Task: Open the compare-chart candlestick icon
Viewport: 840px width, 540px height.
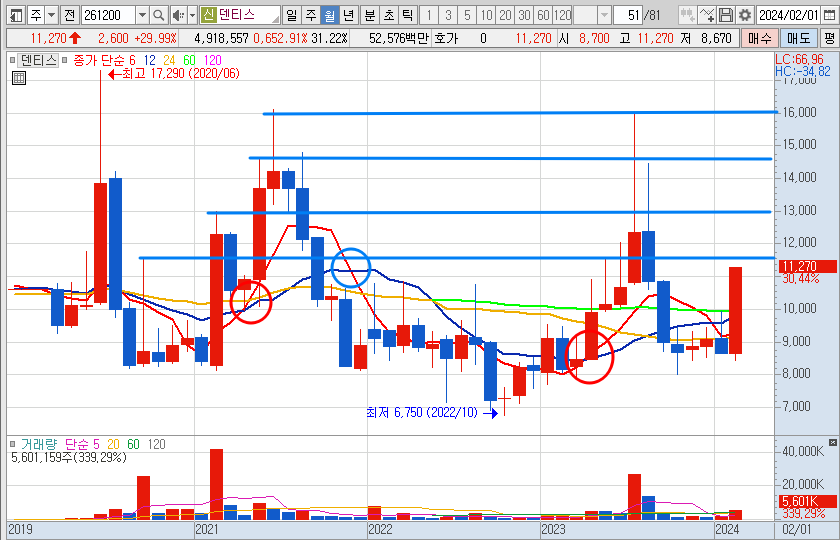Action: pos(687,15)
